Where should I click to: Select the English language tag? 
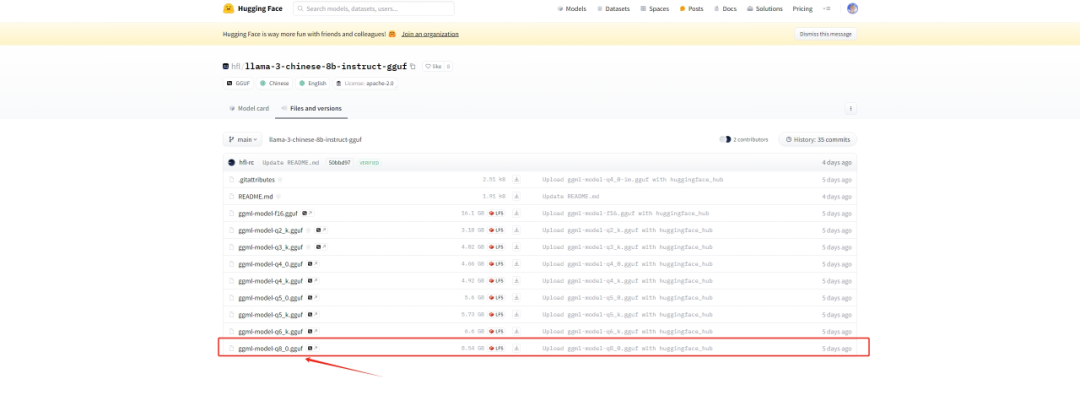(313, 83)
